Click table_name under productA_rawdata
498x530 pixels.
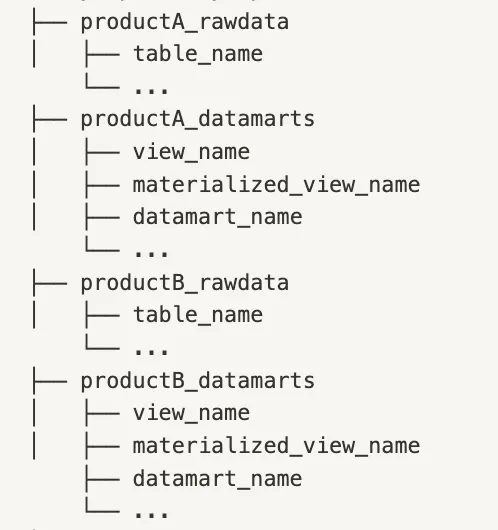point(198,54)
